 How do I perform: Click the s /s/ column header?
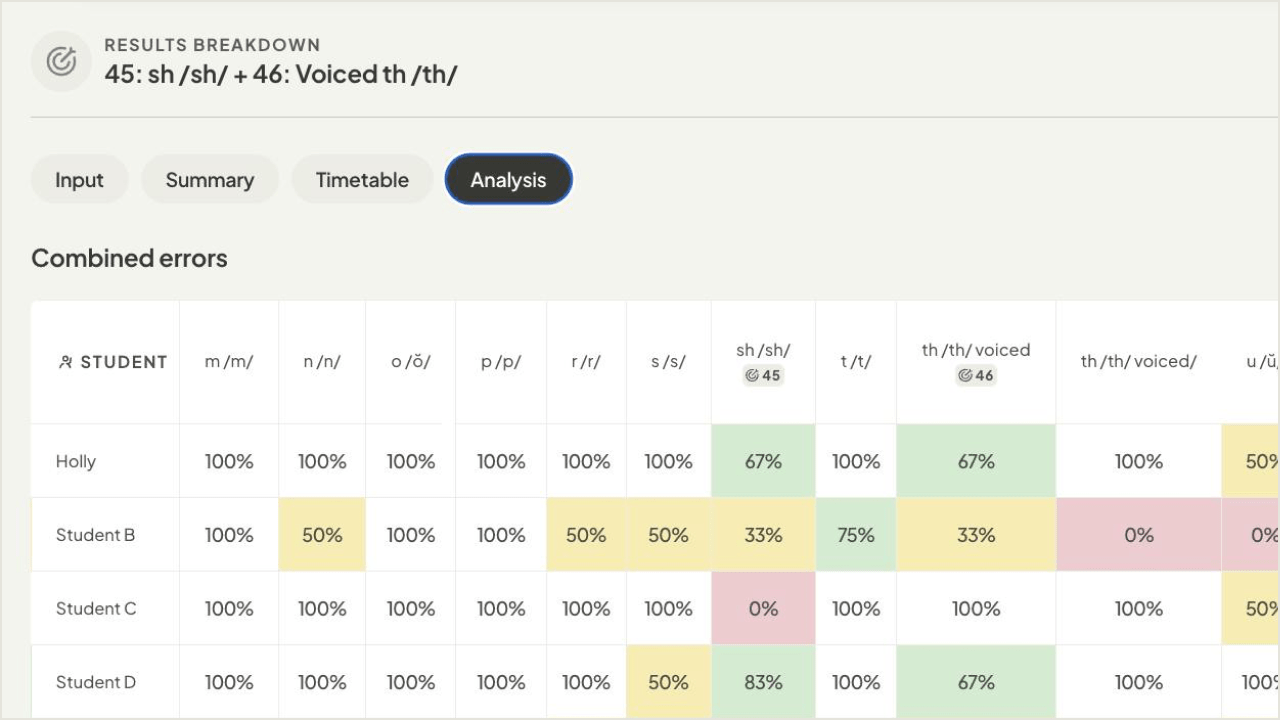click(x=668, y=362)
